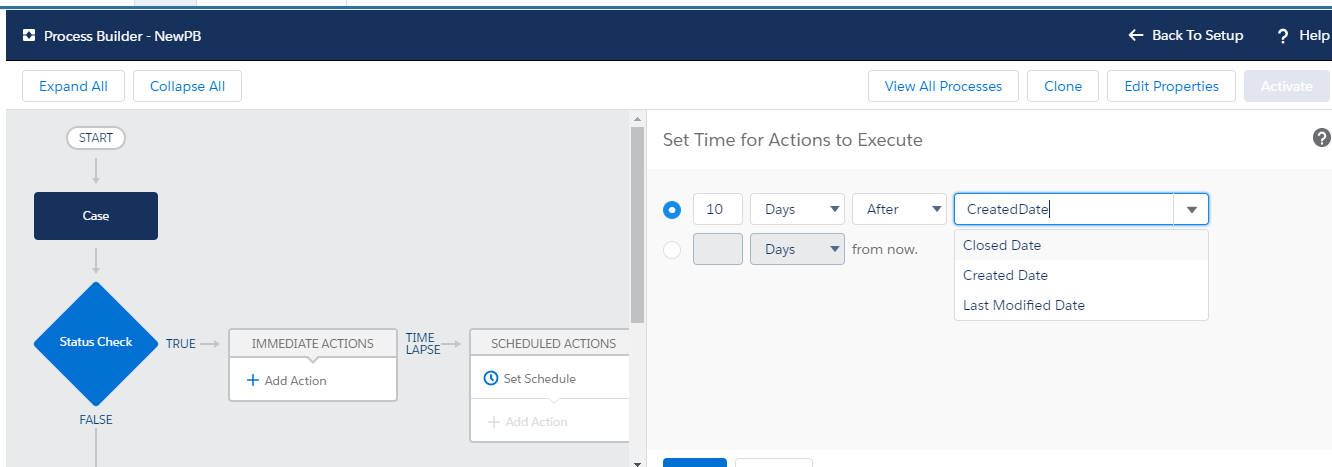Click the clock icon beside Set Schedule
The image size is (1332, 467).
(490, 379)
